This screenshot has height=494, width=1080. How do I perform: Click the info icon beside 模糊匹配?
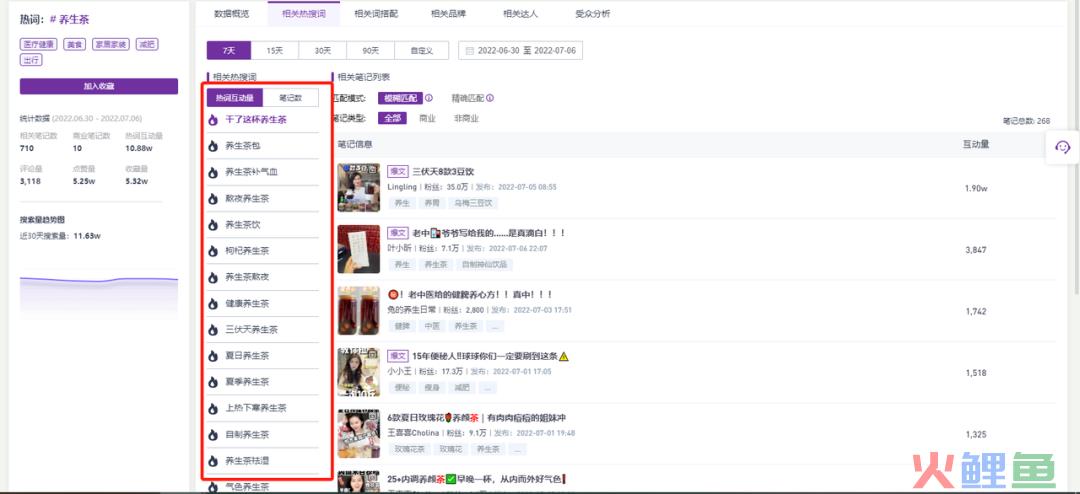(428, 99)
